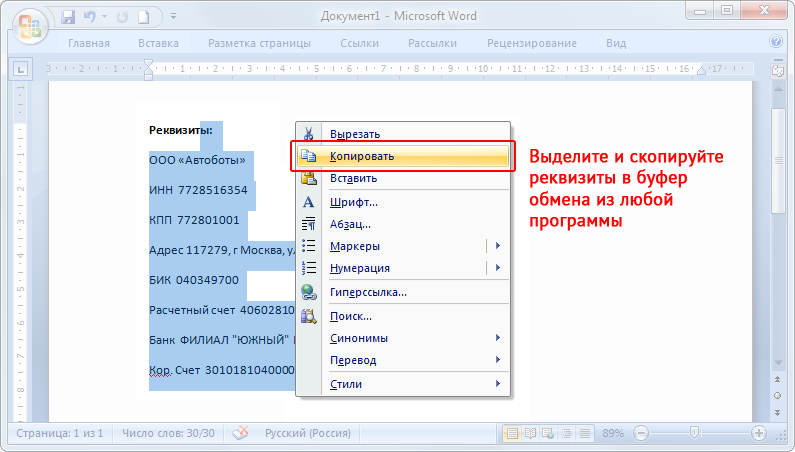Click the Hyperlink globe icon
The height and width of the screenshot is (452, 795).
(308, 292)
